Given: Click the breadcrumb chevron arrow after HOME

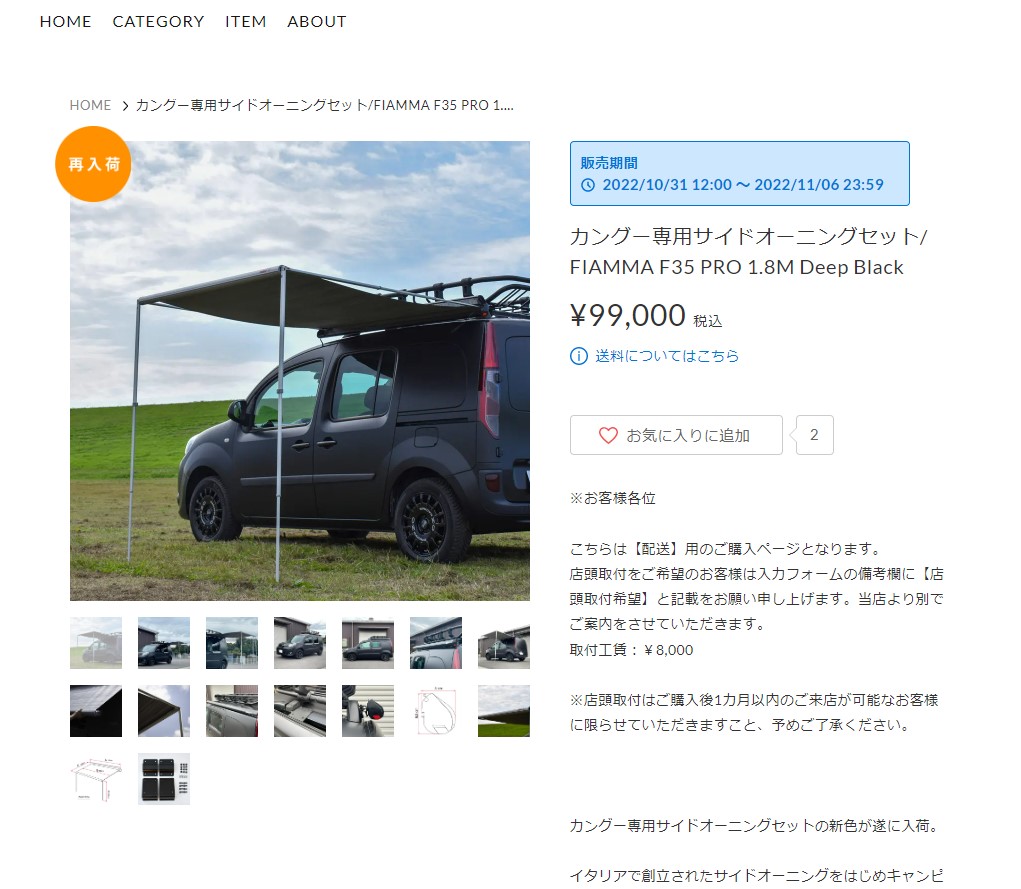Looking at the screenshot, I should coord(125,106).
